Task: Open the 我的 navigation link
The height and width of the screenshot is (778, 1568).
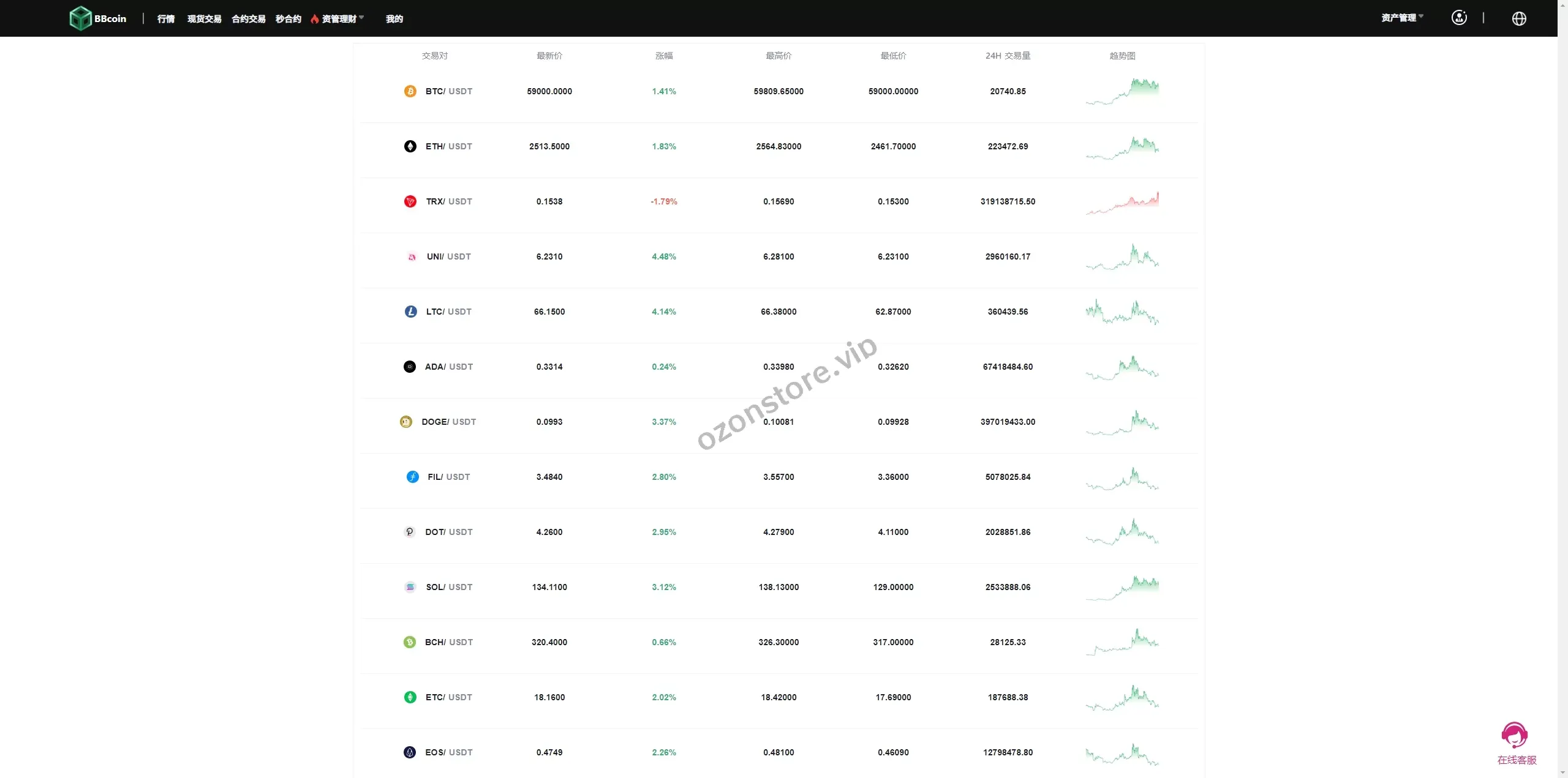Action: (394, 19)
